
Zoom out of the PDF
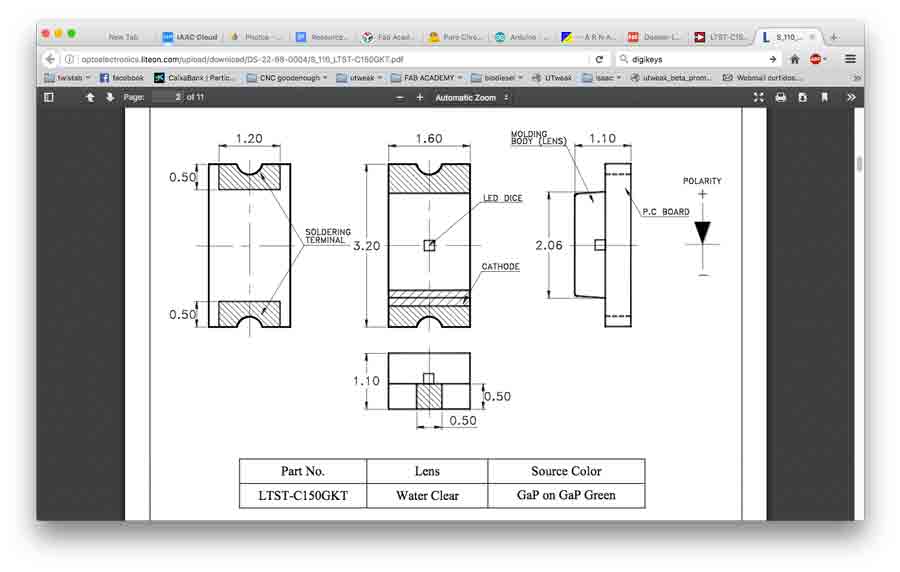click(x=400, y=97)
